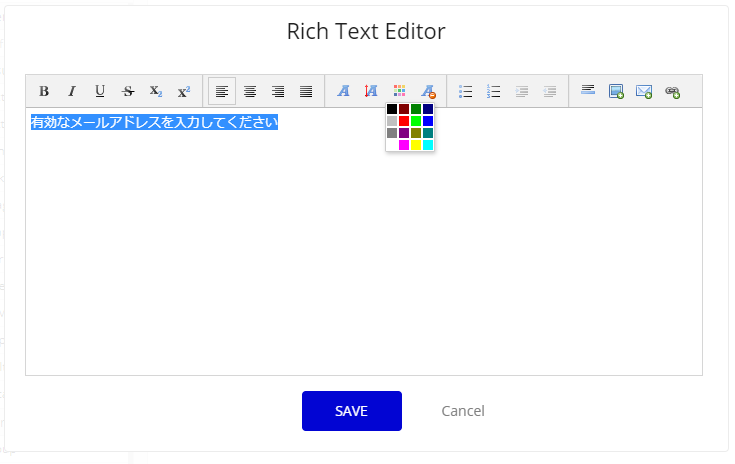Toggle bold formatting with the B icon

tap(44, 91)
